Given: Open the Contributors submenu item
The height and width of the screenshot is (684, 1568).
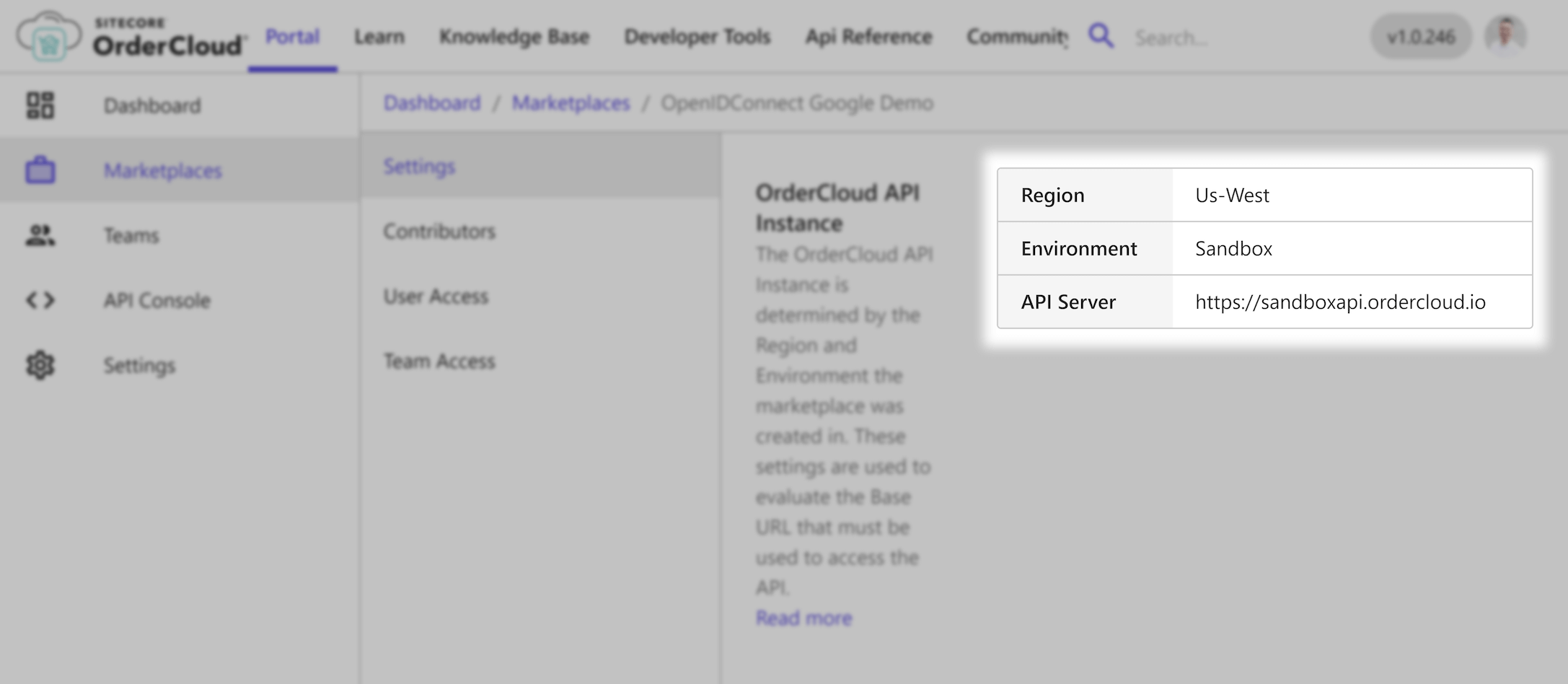Looking at the screenshot, I should click(x=439, y=231).
